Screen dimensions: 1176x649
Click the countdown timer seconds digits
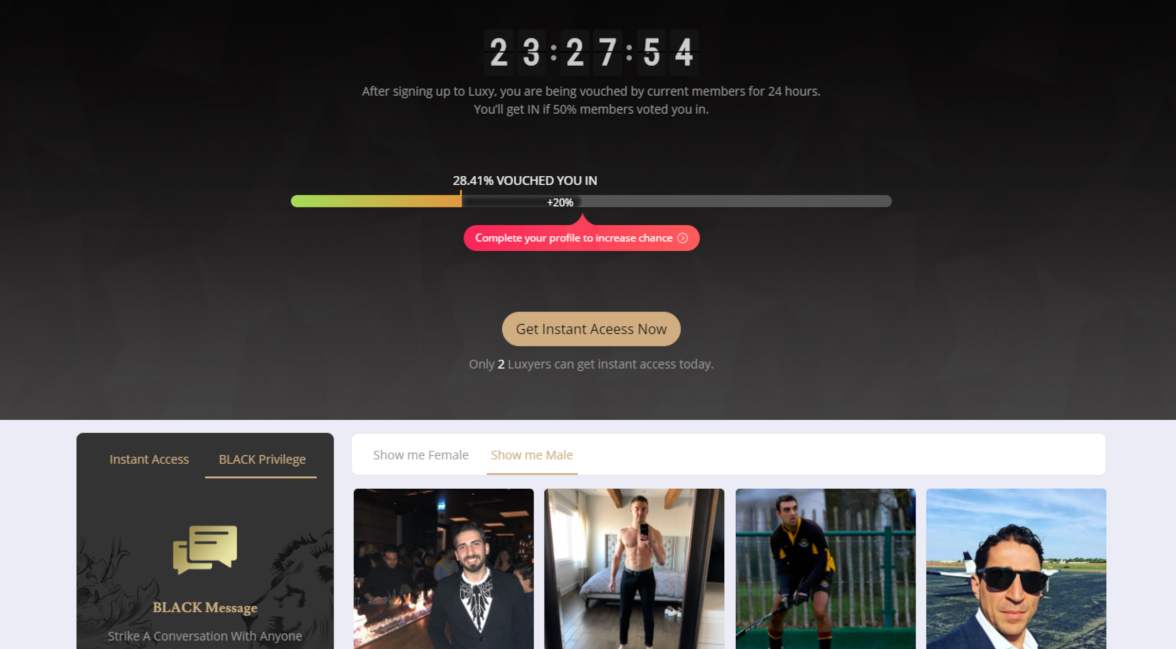[668, 53]
